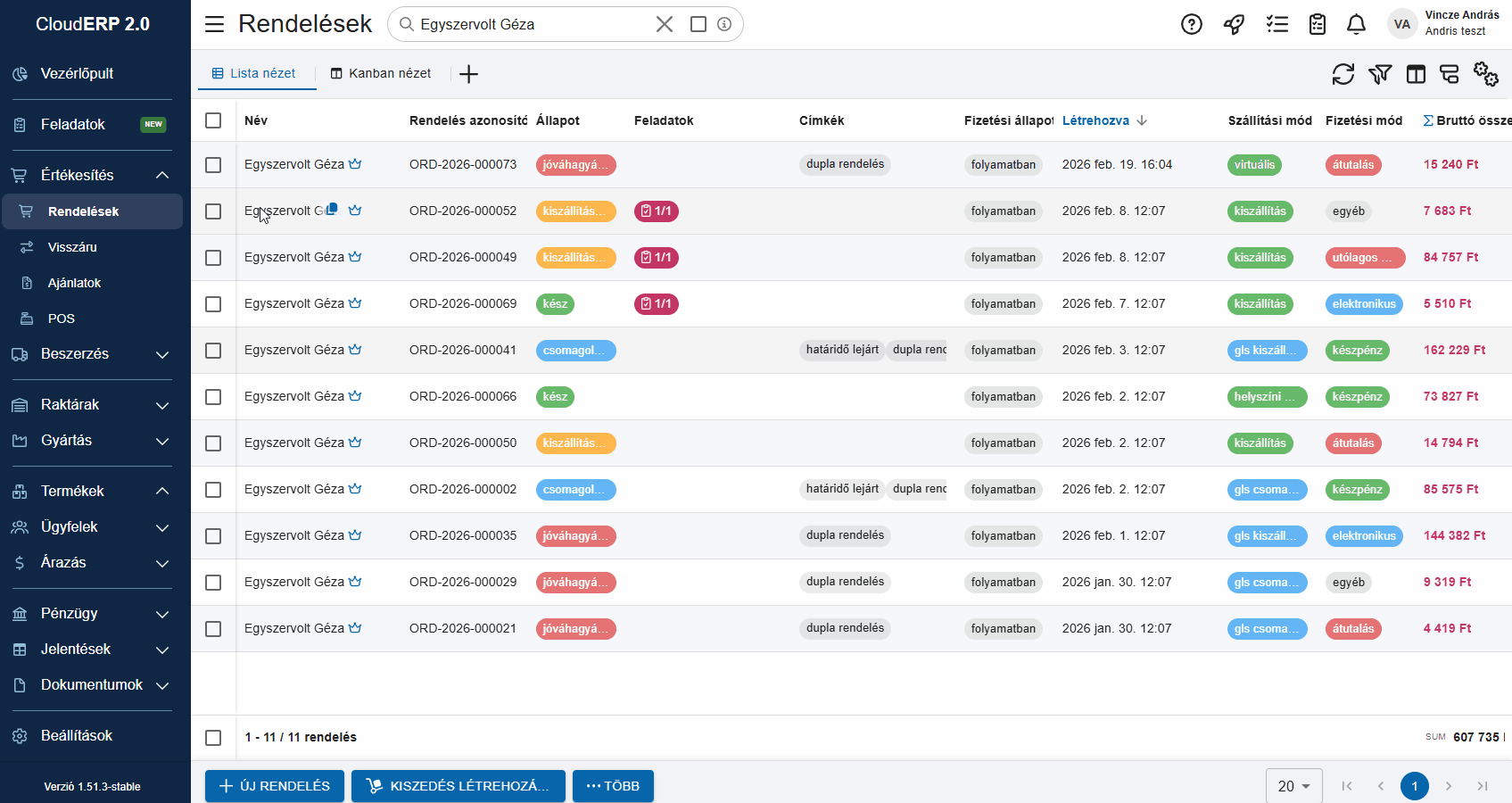This screenshot has height=803, width=1512.
Task: Tick the select-all checkbox in header
Action: point(213,120)
